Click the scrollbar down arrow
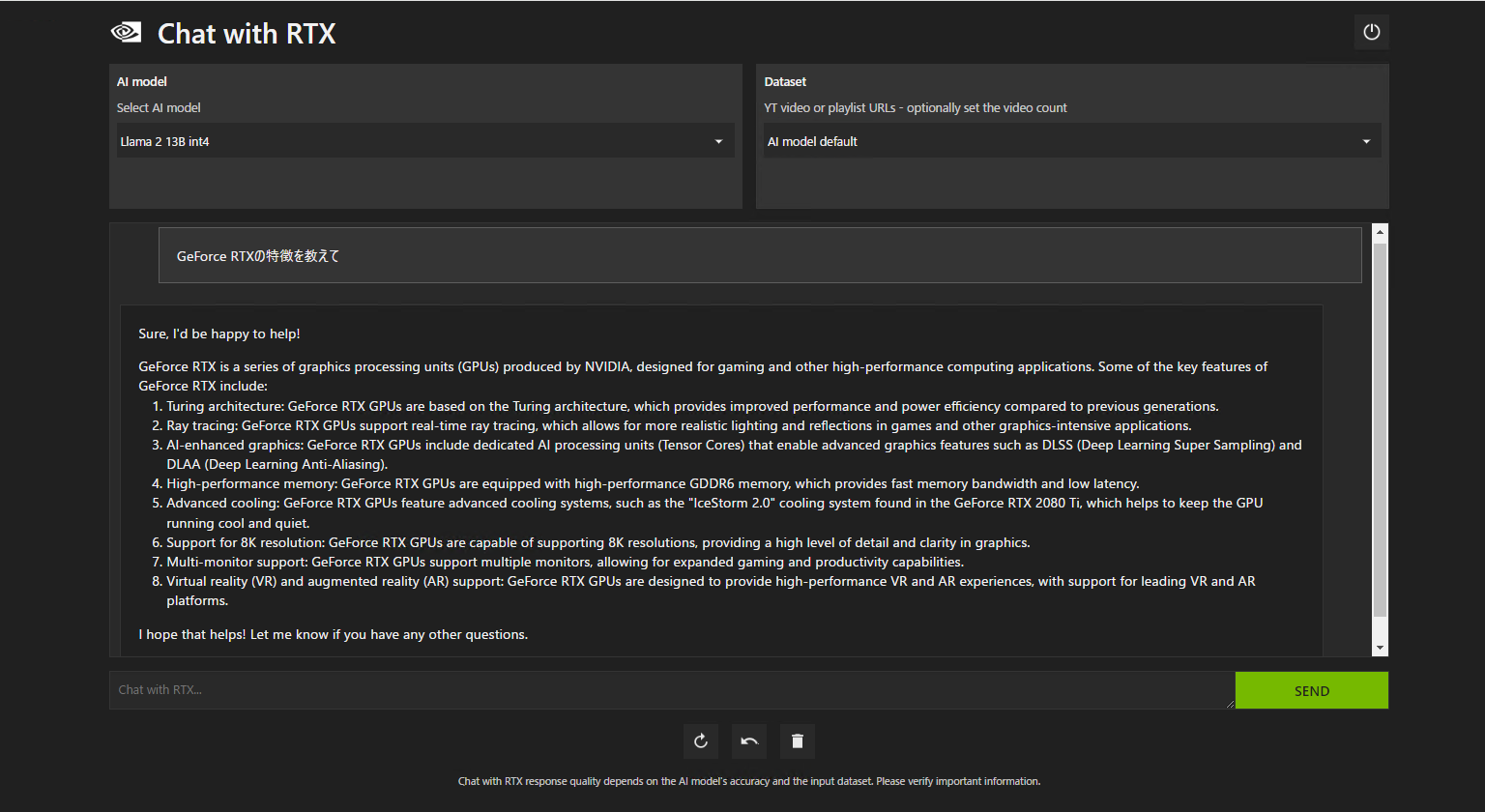1485x812 pixels. coord(1380,647)
